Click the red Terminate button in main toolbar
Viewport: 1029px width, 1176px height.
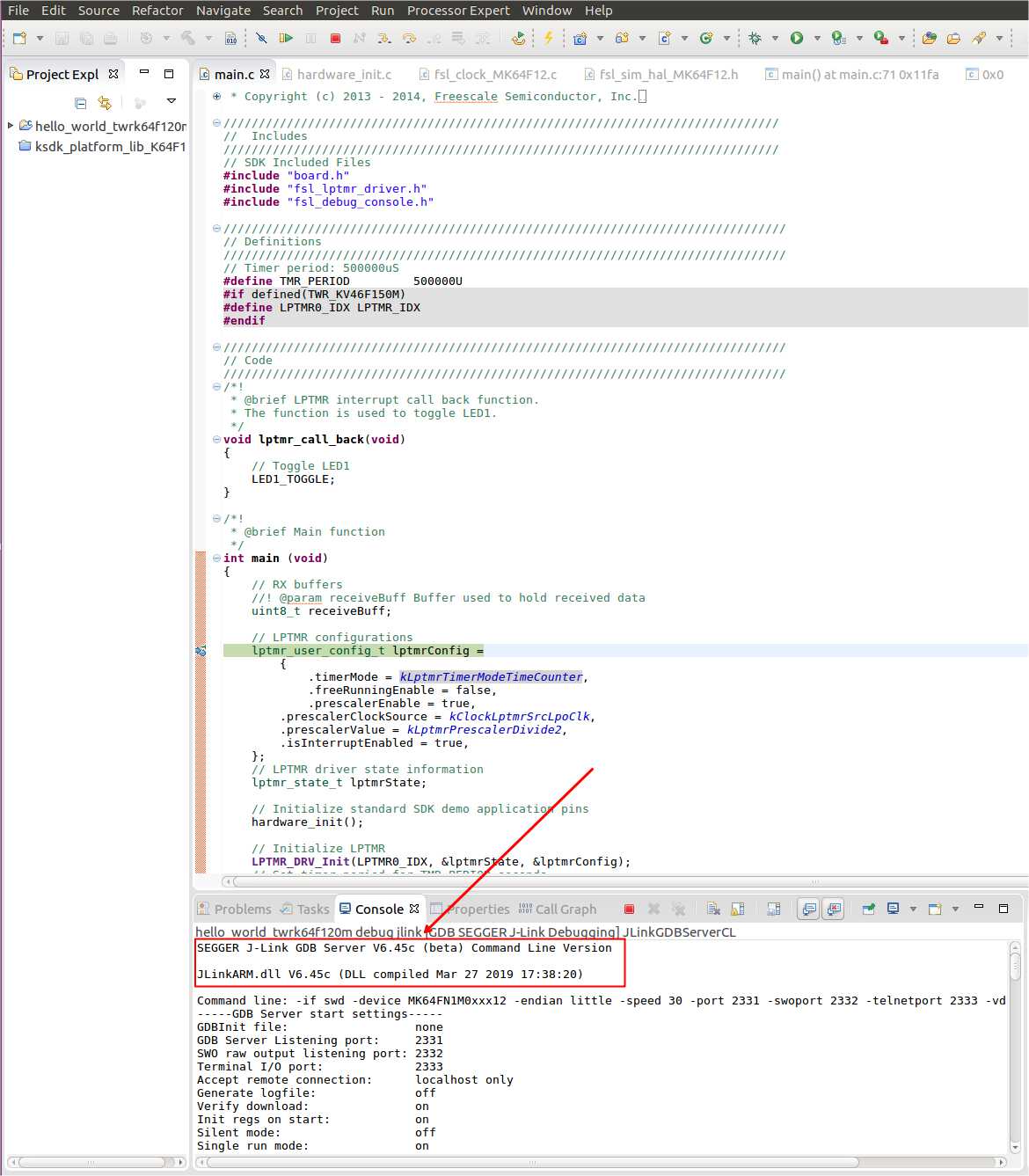point(335,39)
